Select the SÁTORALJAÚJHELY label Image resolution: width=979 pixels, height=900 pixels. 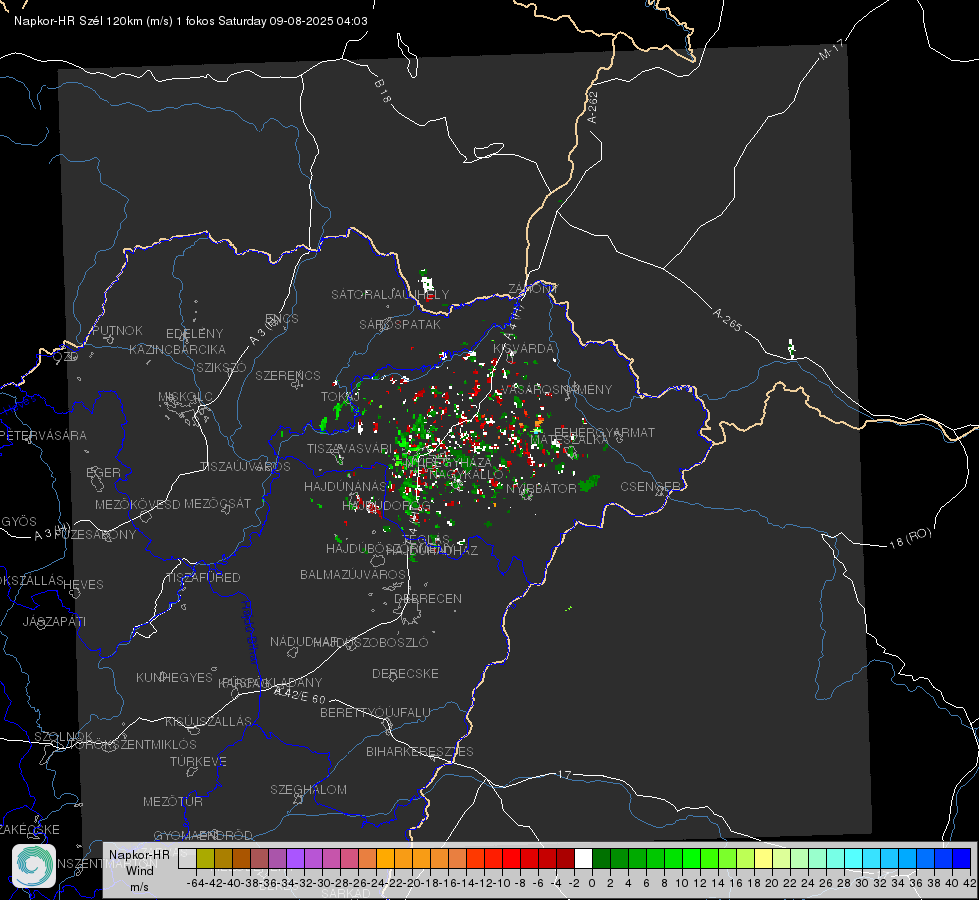(390, 294)
